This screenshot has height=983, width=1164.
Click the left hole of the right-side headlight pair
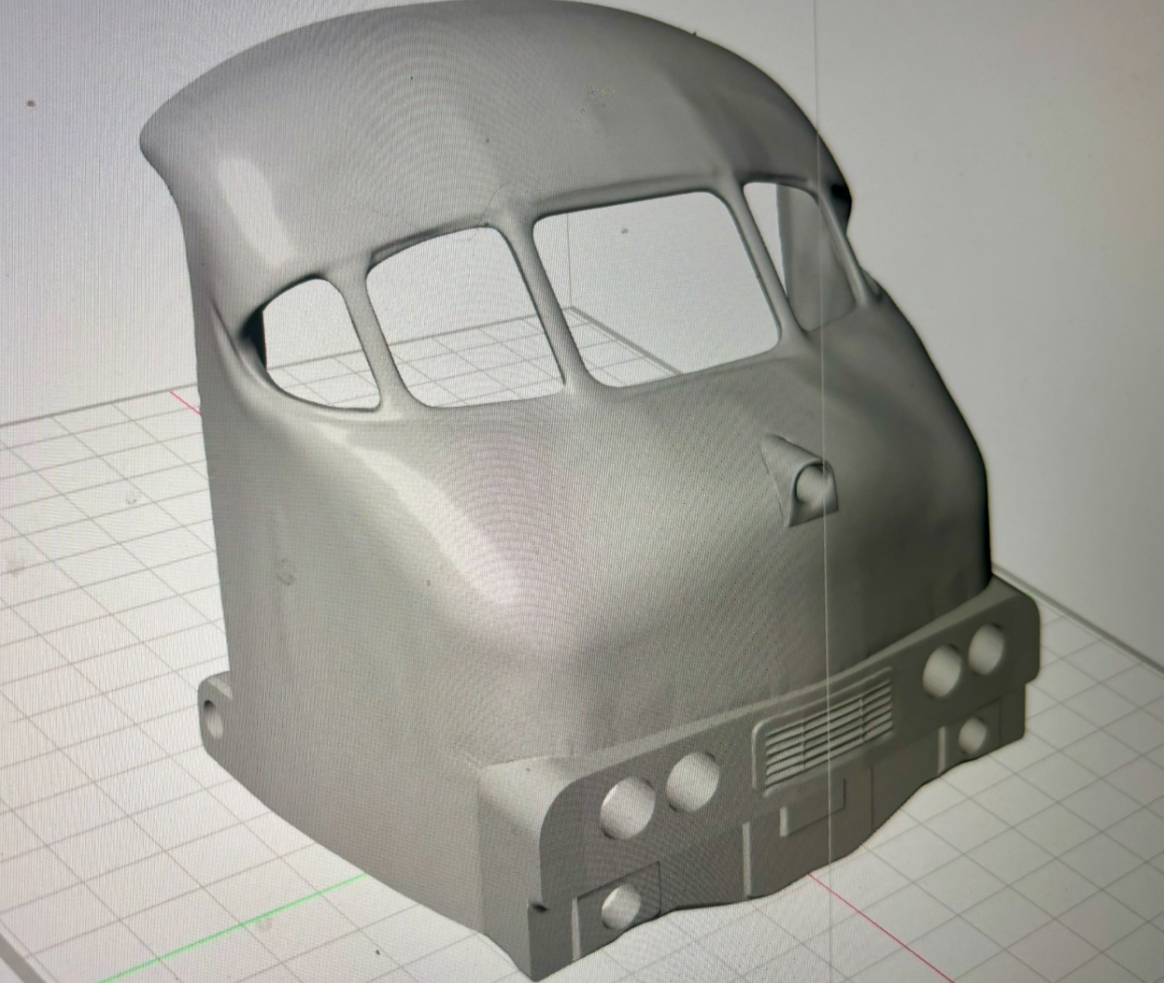coord(942,671)
